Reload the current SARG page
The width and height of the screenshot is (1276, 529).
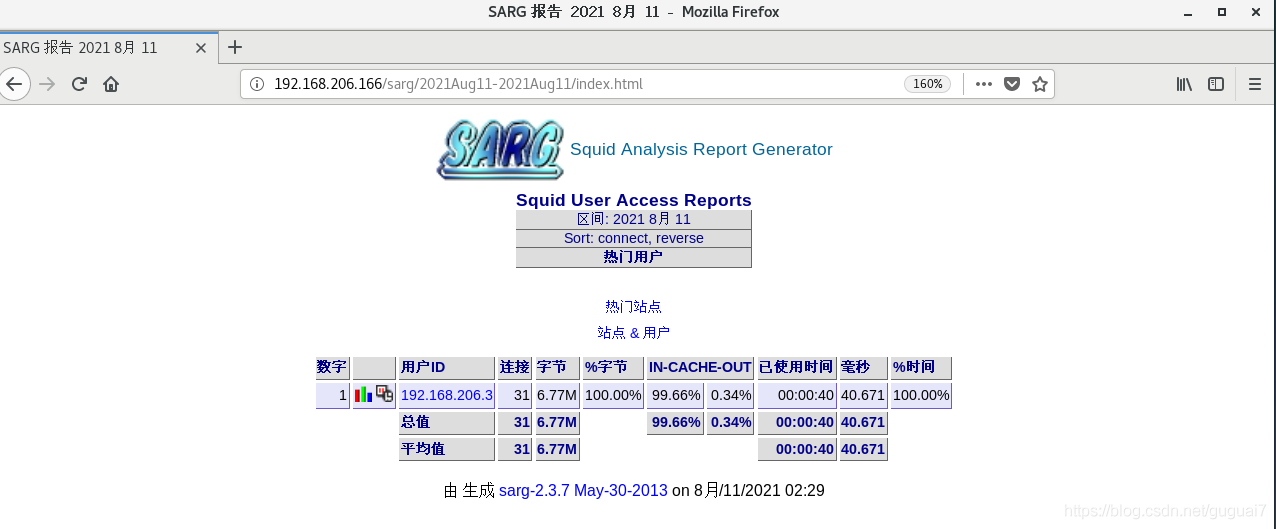tap(79, 84)
